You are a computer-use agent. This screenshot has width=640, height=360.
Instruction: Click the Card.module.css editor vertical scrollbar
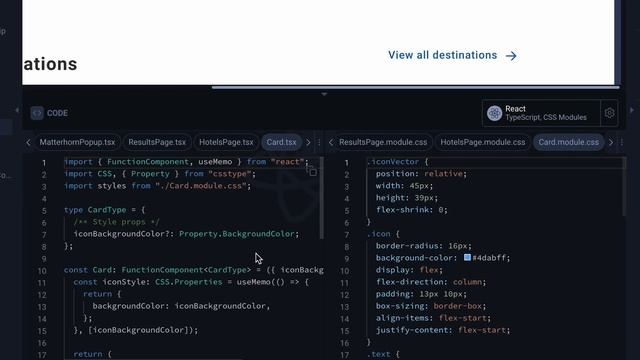click(x=624, y=187)
